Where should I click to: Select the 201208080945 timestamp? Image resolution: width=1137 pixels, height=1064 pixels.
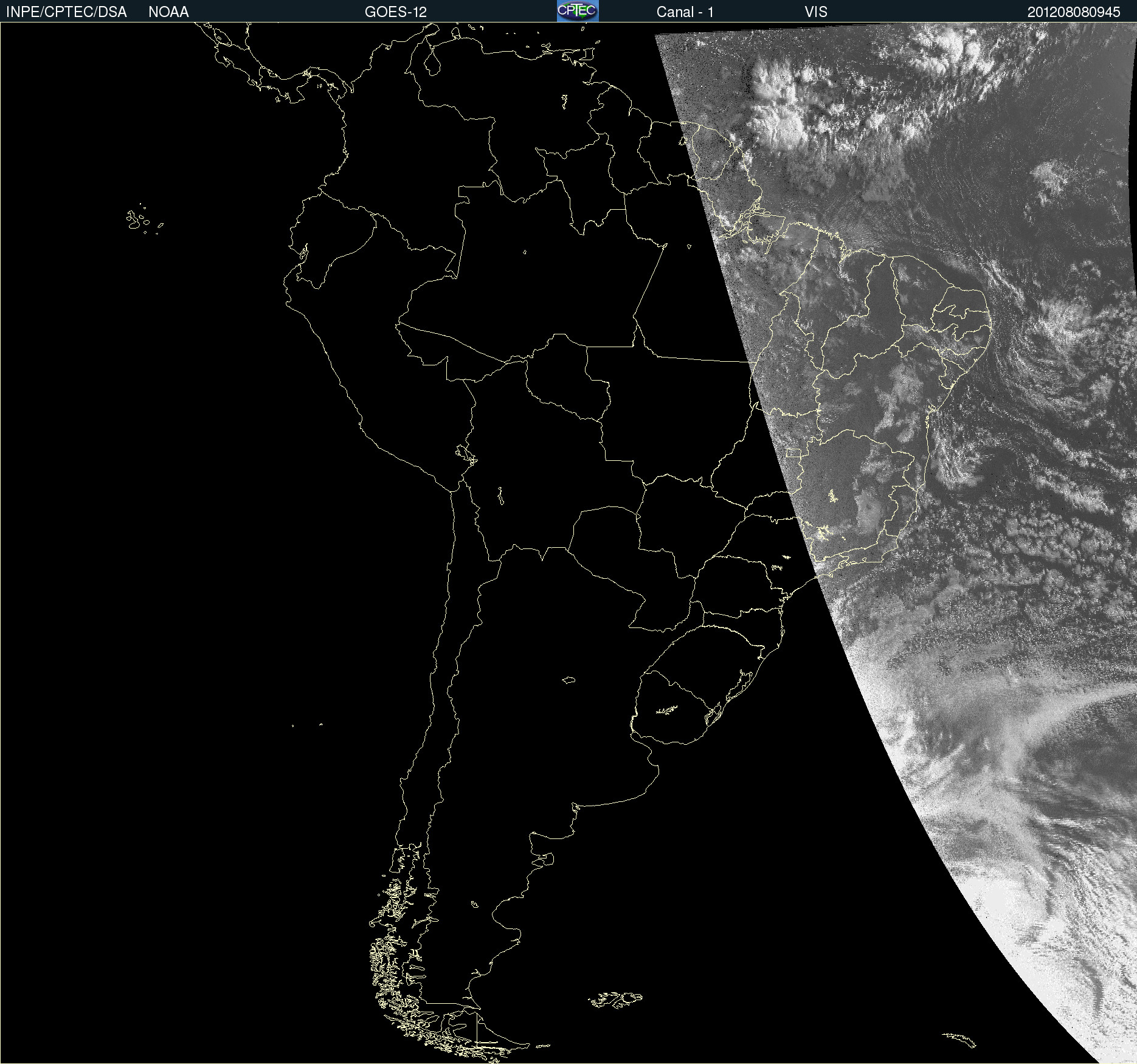[x=1074, y=12]
